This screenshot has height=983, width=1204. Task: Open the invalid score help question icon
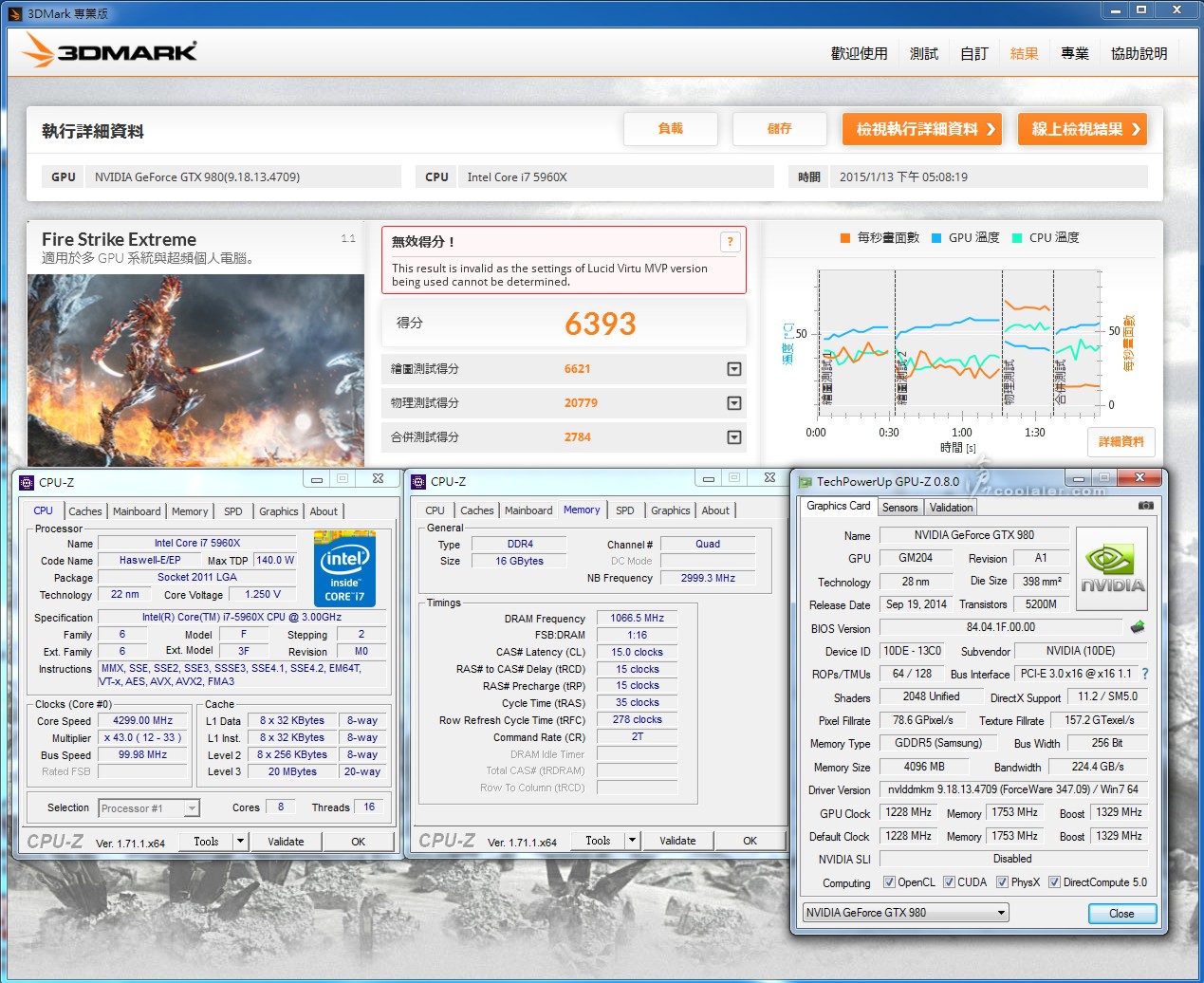tap(730, 242)
